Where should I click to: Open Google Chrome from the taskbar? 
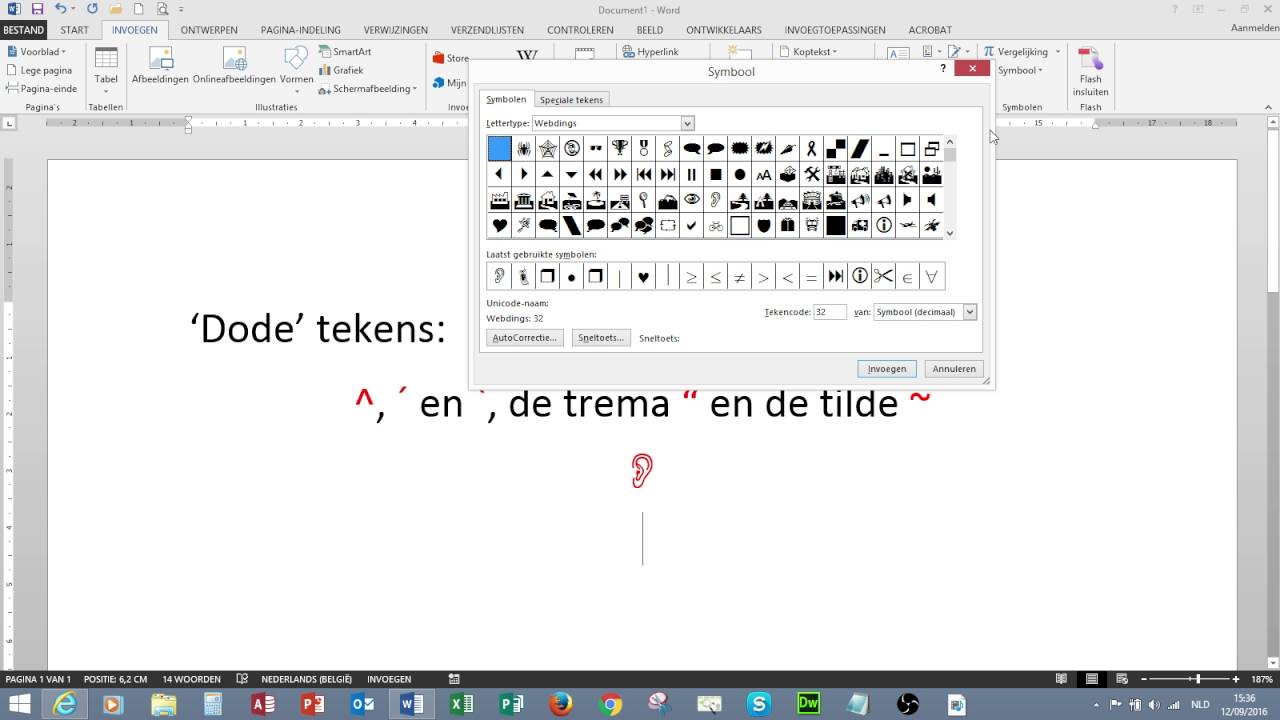(610, 704)
